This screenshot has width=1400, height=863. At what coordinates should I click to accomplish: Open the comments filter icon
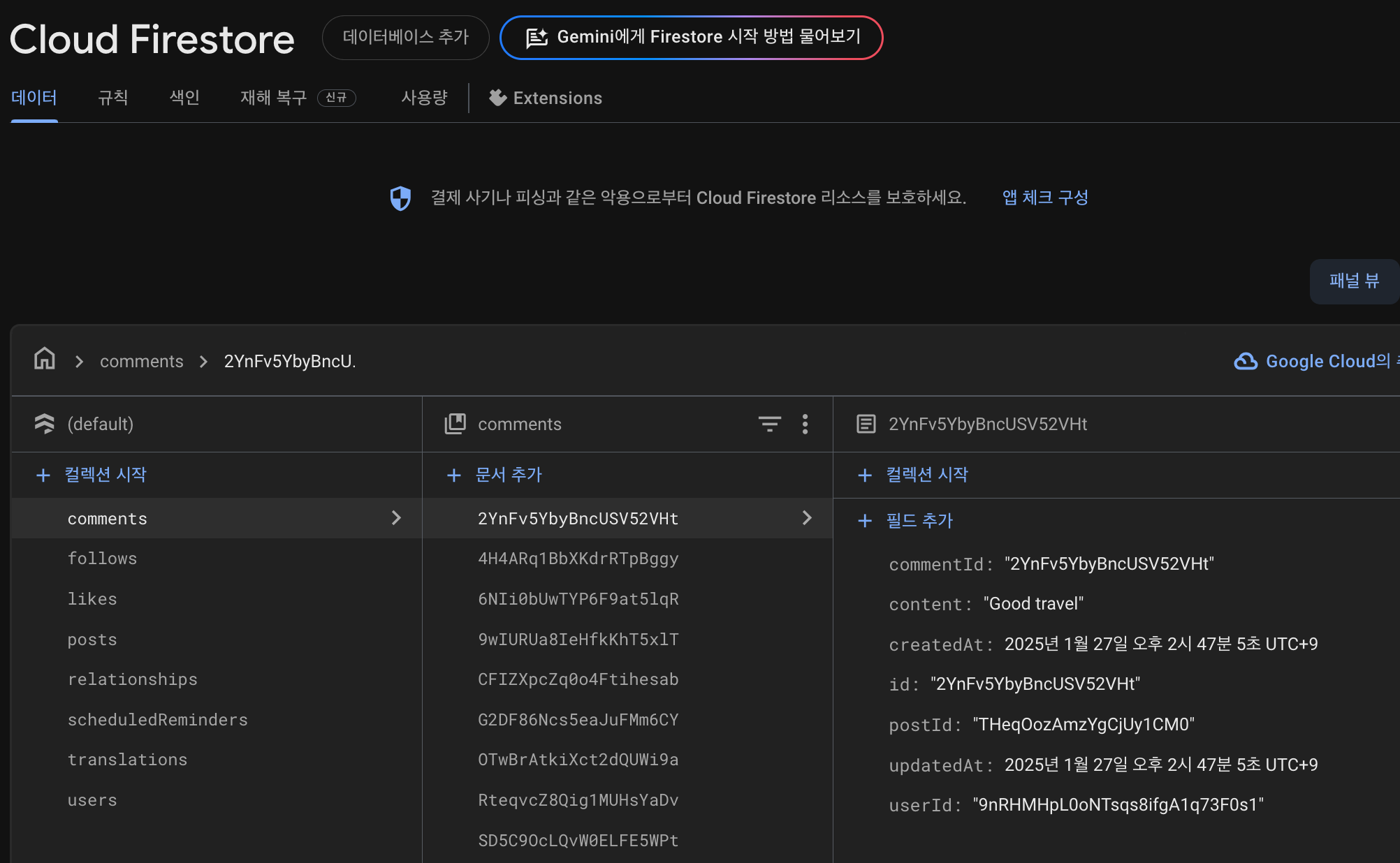[769, 424]
